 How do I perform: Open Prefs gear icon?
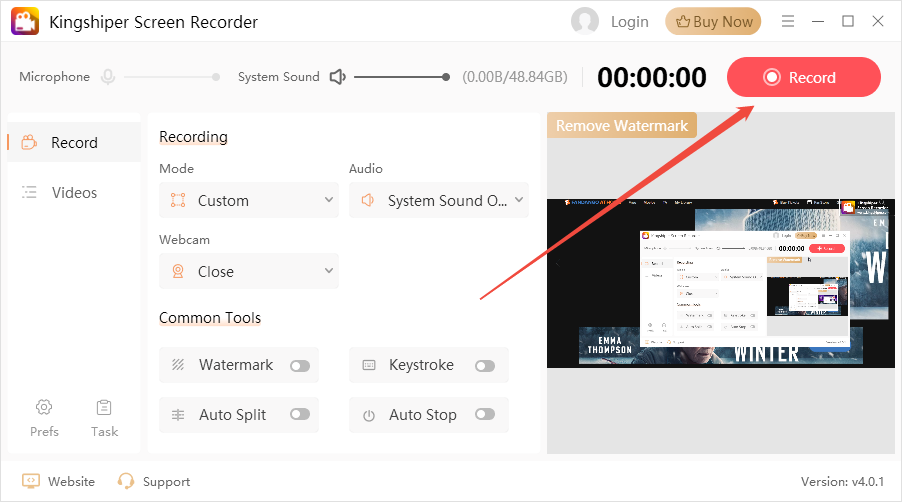click(x=44, y=407)
